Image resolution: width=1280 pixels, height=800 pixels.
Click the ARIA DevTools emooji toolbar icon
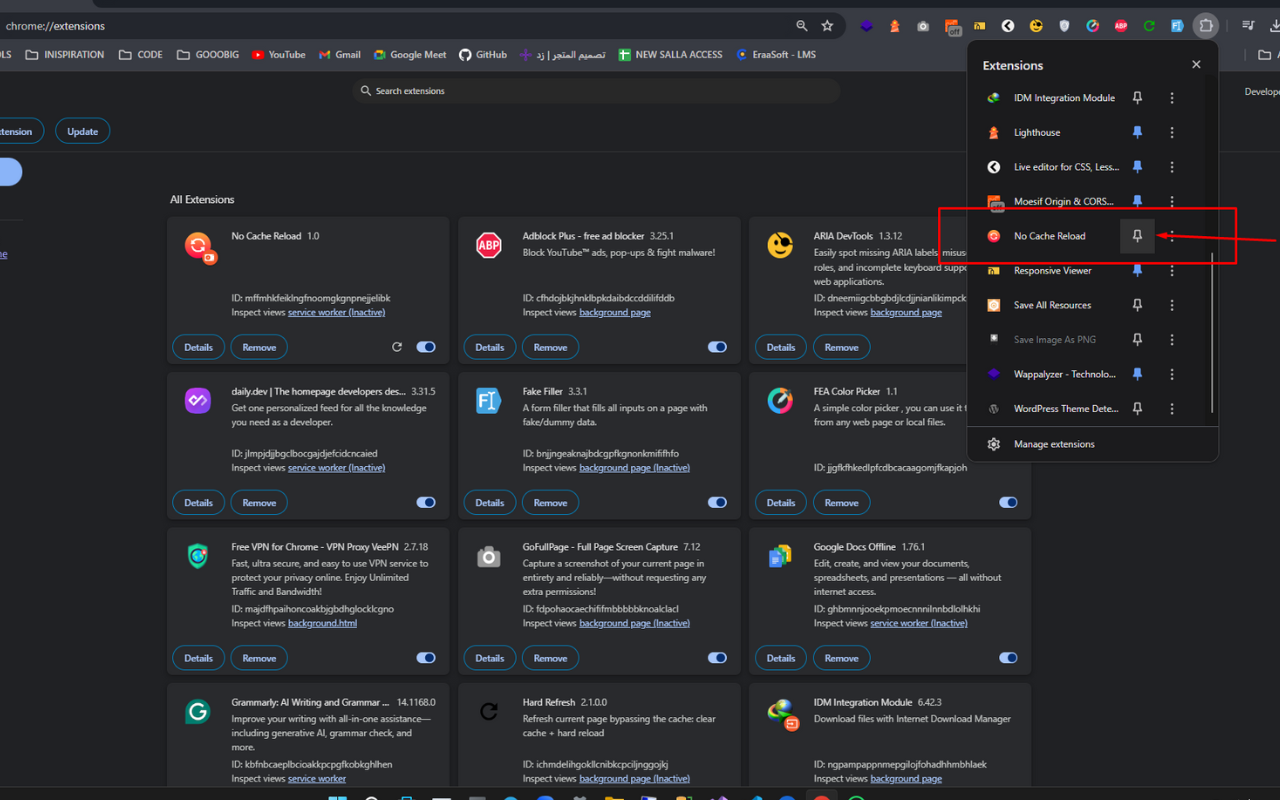point(1035,26)
